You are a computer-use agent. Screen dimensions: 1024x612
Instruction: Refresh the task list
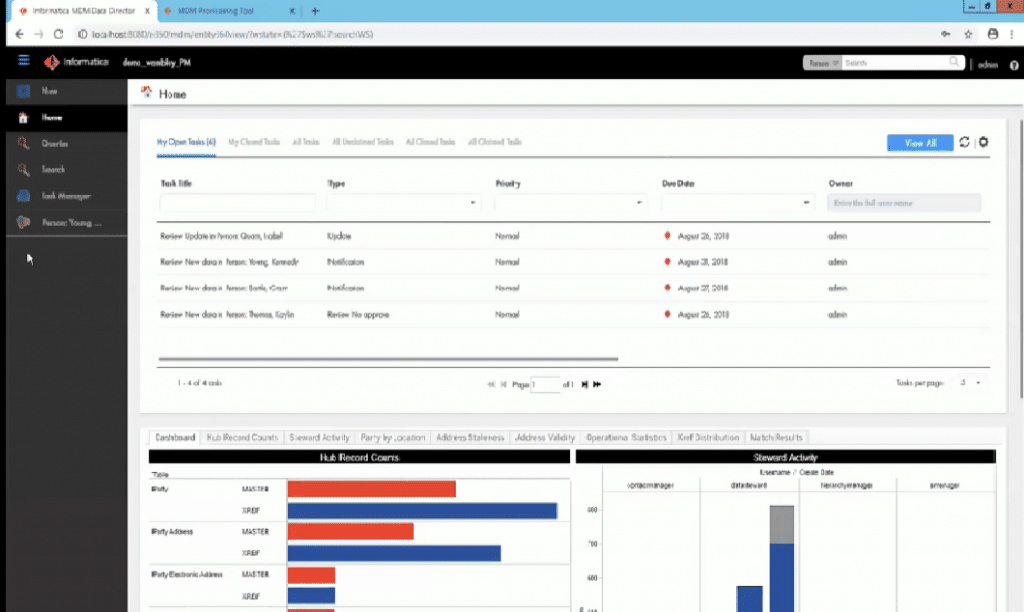point(963,142)
